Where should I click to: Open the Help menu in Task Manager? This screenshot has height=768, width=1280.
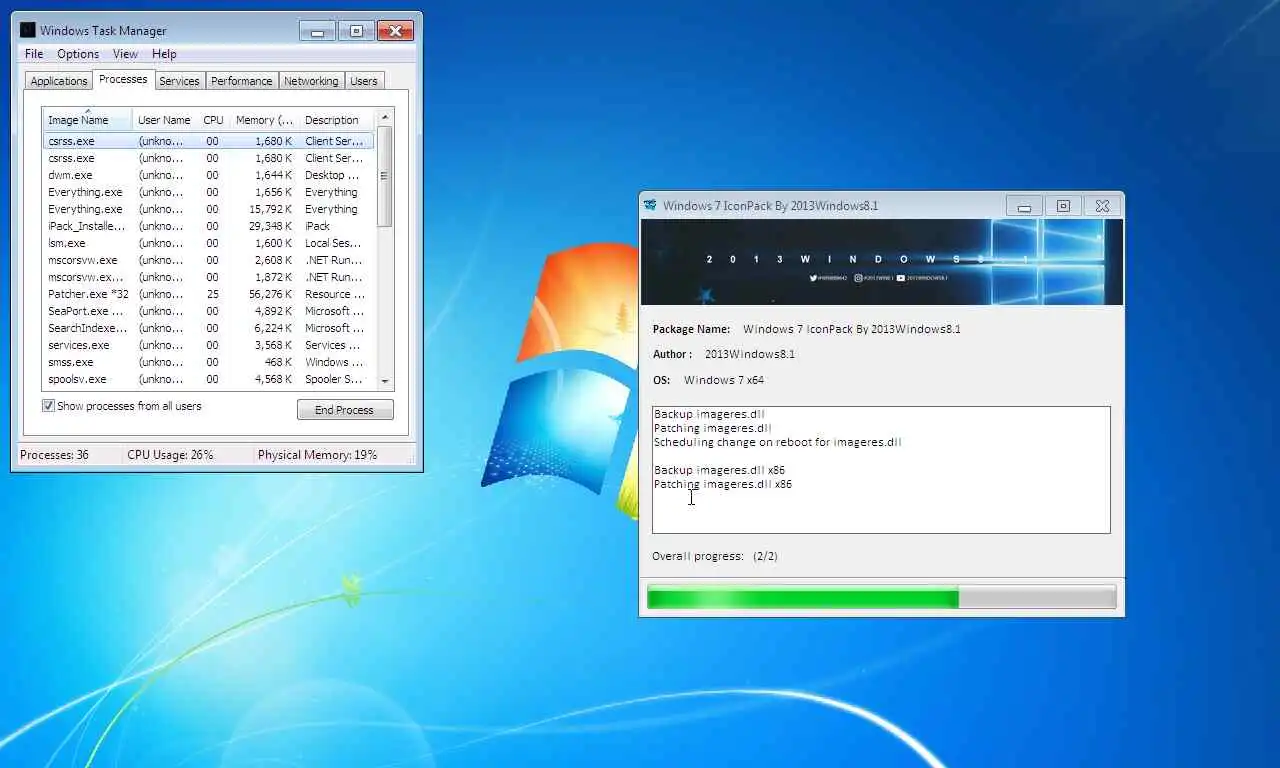(164, 54)
